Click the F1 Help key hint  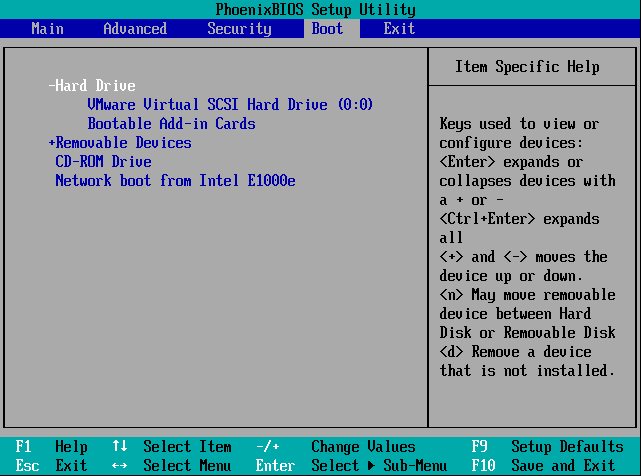[52, 447]
